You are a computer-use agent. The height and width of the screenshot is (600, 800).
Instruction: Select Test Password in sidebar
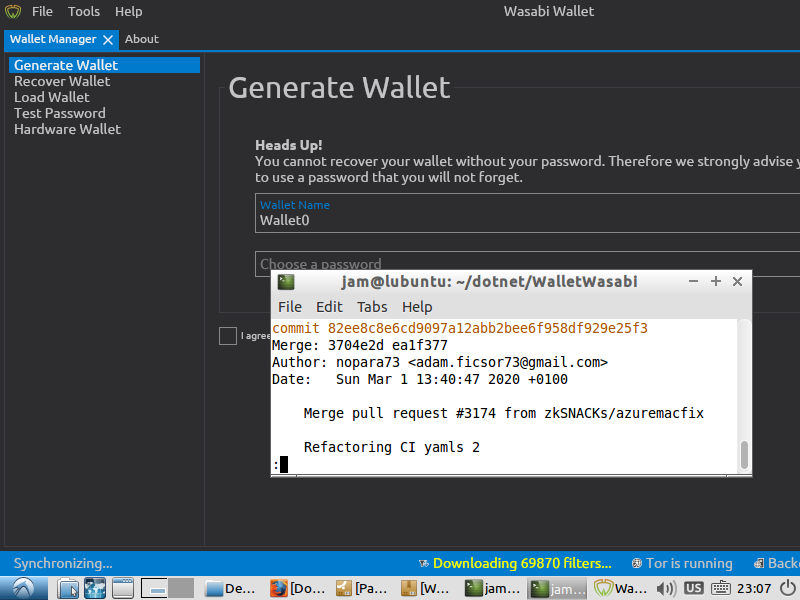tap(104, 113)
